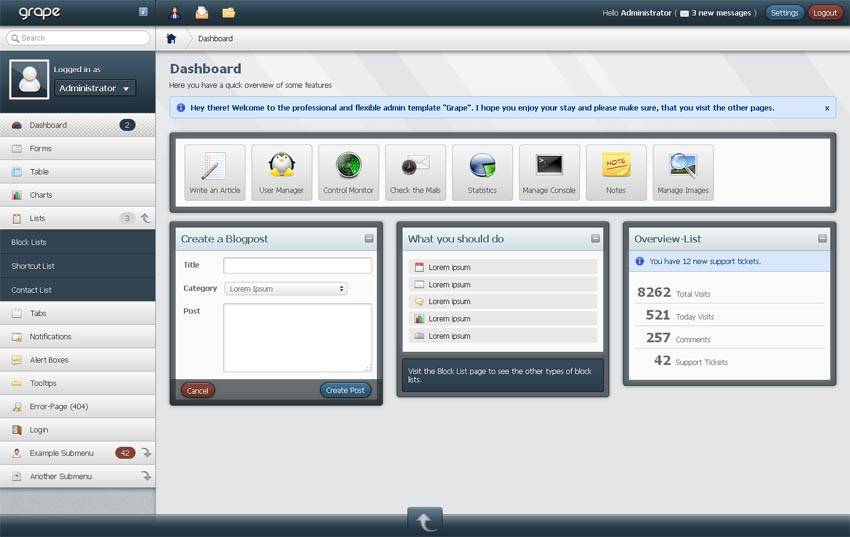Open the Manage Images icon
Viewport: 850px width, 537px height.
tap(683, 172)
